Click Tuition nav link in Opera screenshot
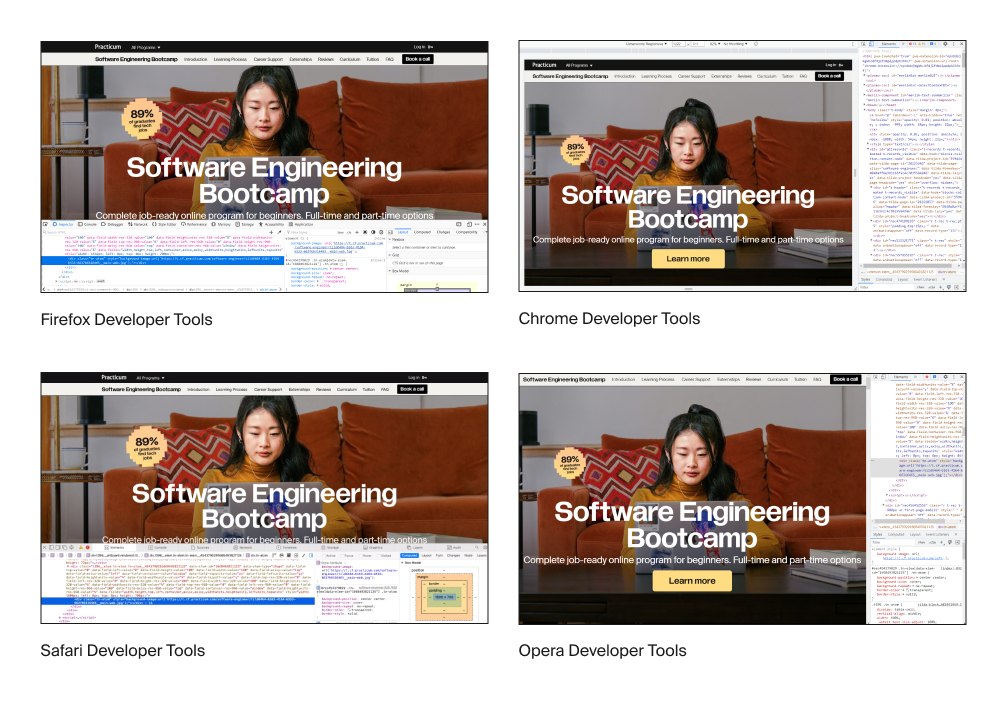This screenshot has height=717, width=1001. click(x=800, y=379)
